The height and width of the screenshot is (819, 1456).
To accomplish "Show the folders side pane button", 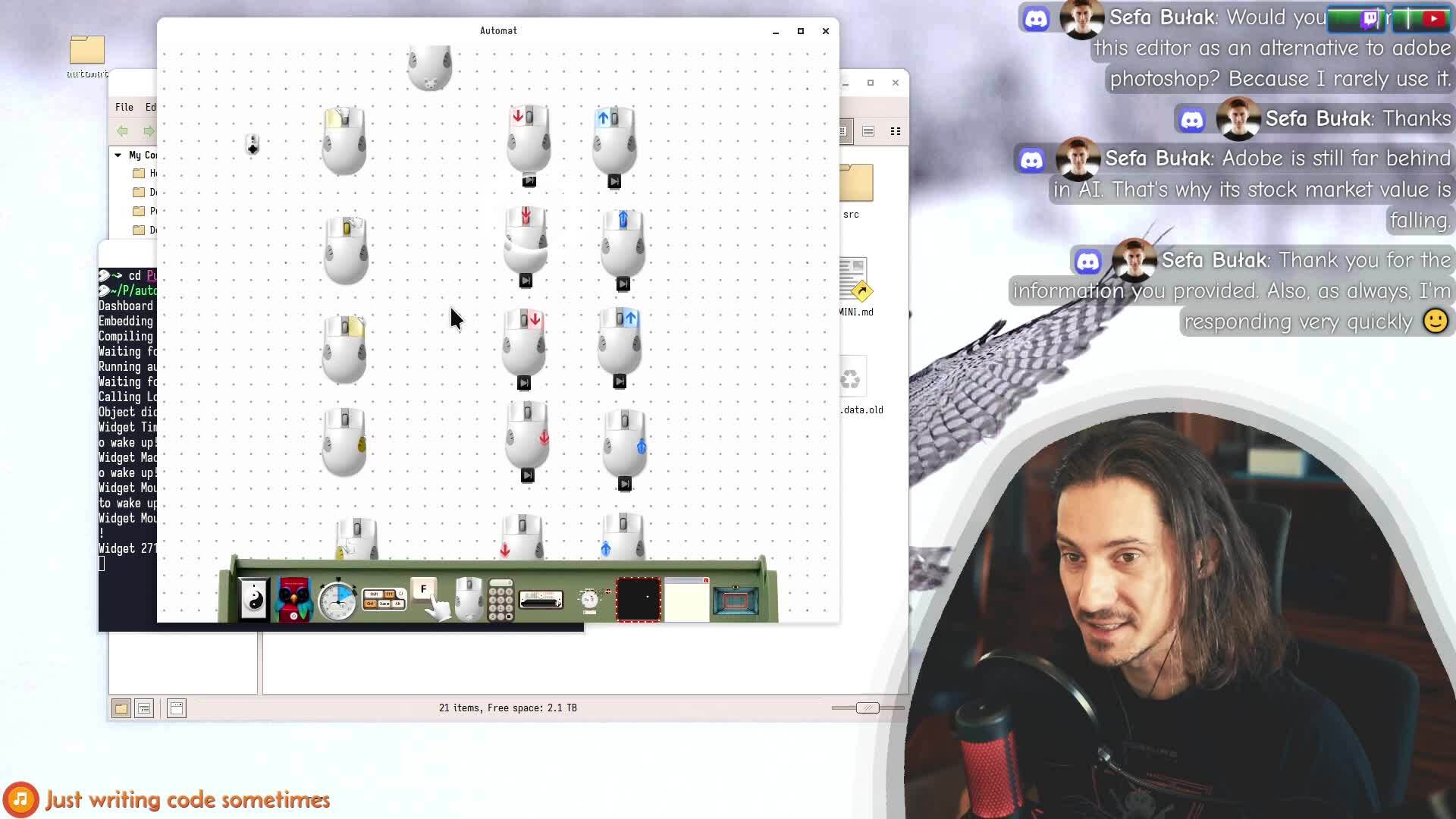I will (x=121, y=708).
